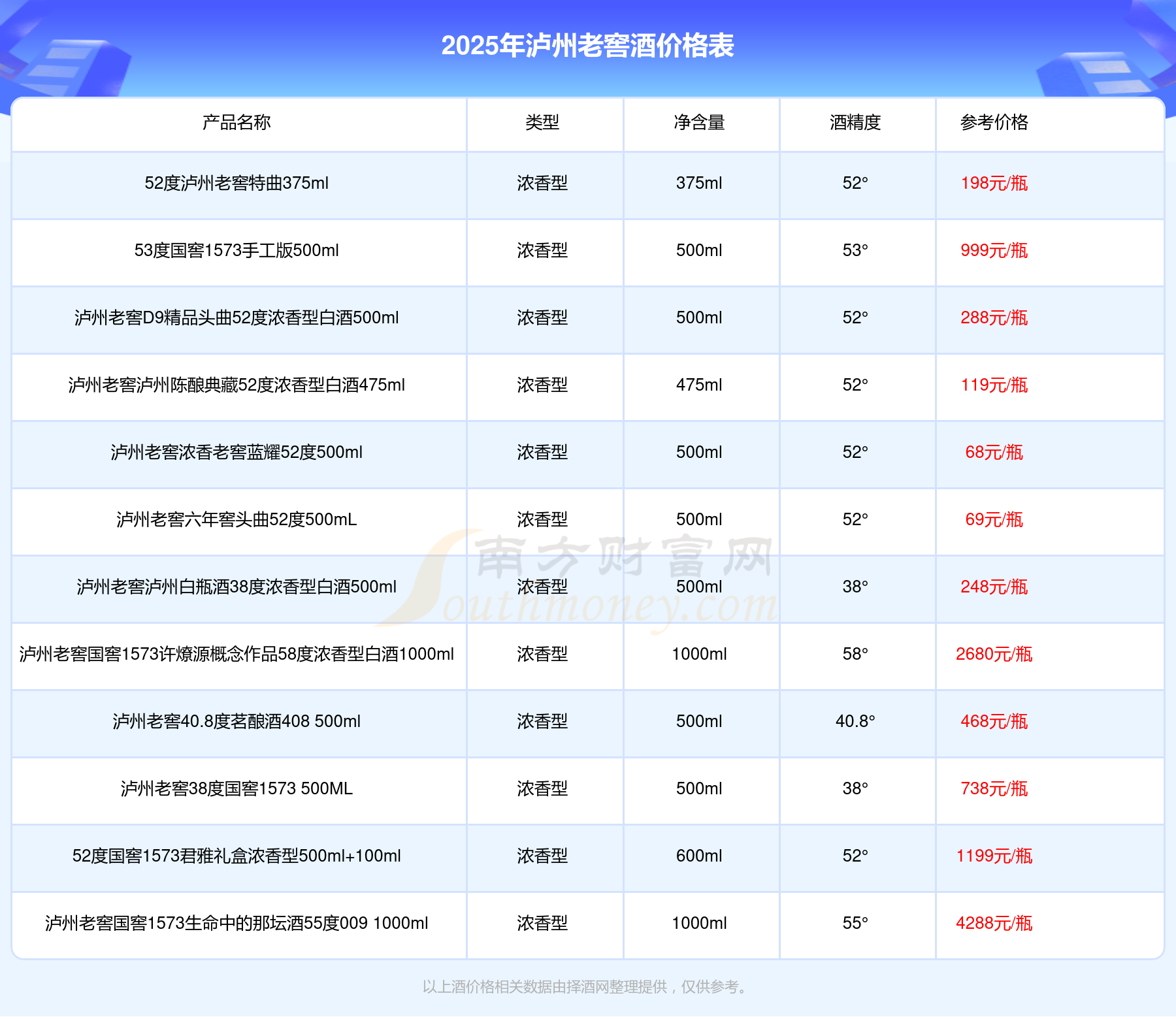
Task: Click the 酒精度 column header
Action: point(855,122)
